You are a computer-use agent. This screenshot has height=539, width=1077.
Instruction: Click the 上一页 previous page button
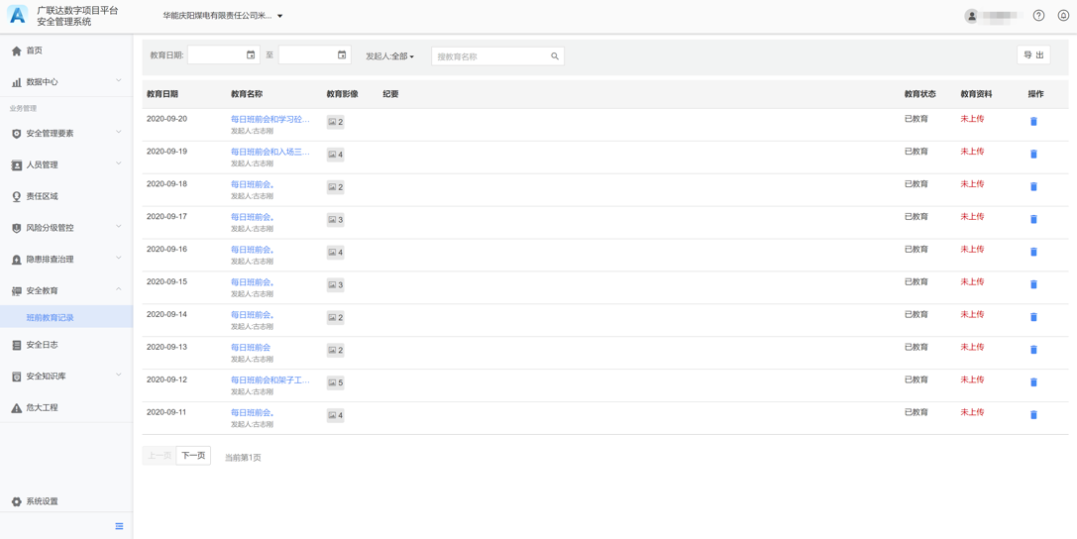(159, 455)
